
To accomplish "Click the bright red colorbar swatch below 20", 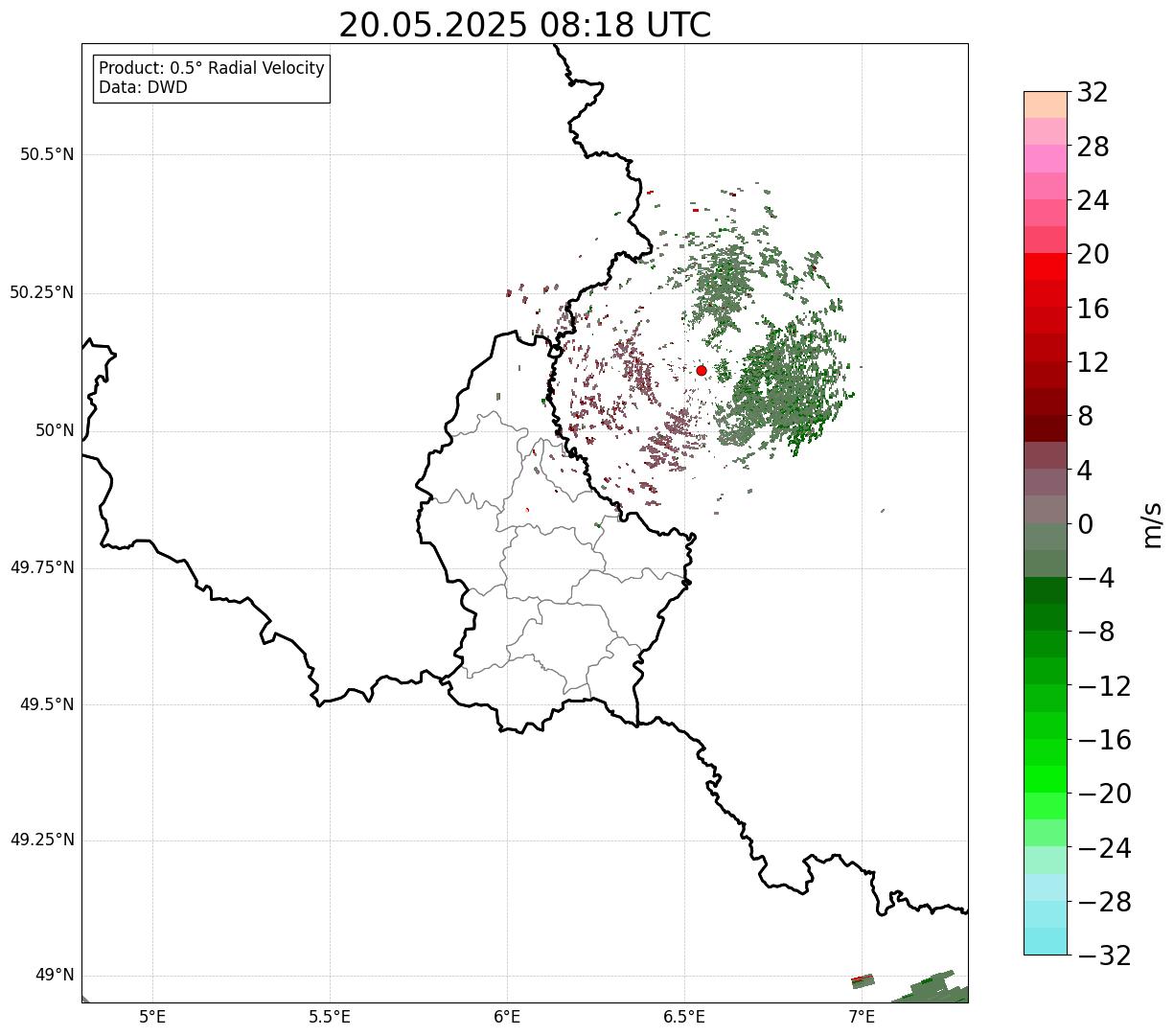I will (x=1046, y=267).
